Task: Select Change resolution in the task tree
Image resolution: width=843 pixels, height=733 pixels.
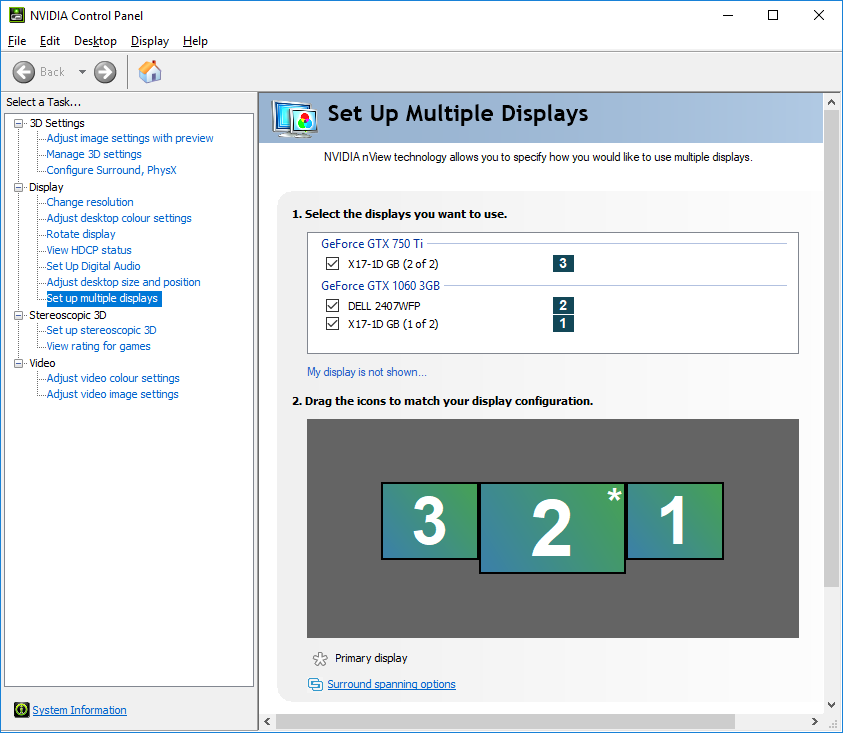Action: click(x=90, y=202)
